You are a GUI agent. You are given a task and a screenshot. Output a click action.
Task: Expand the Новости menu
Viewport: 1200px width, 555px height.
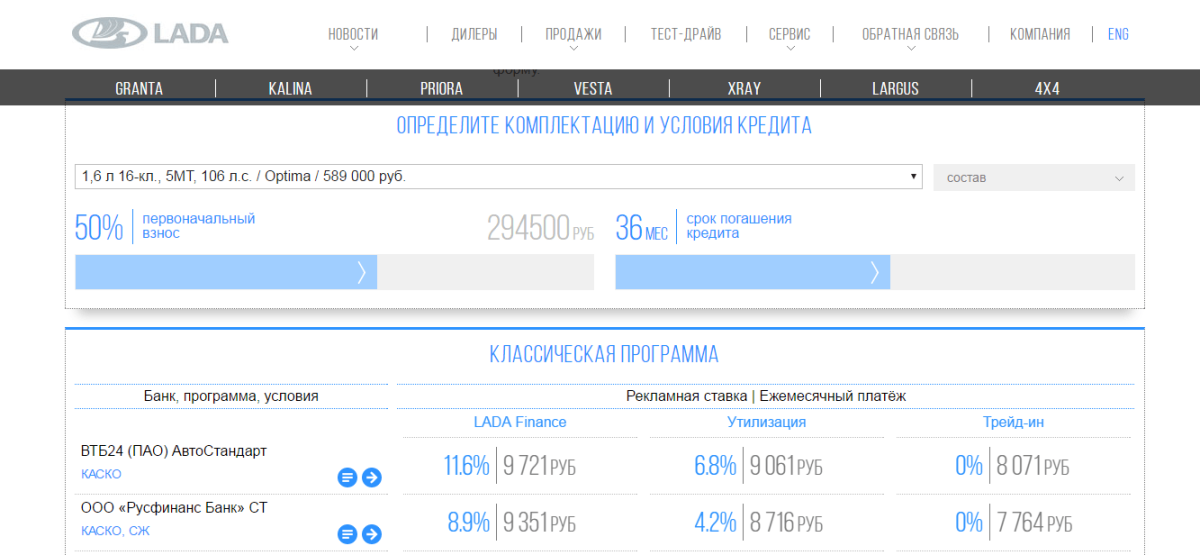tap(353, 35)
